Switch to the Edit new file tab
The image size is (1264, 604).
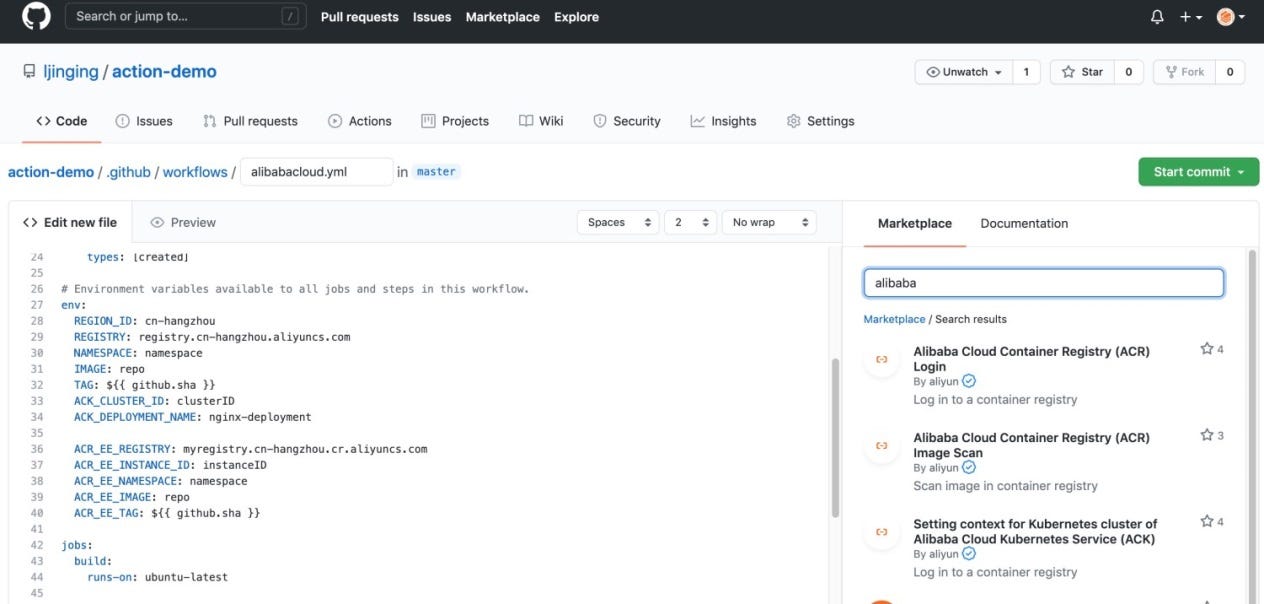70,222
